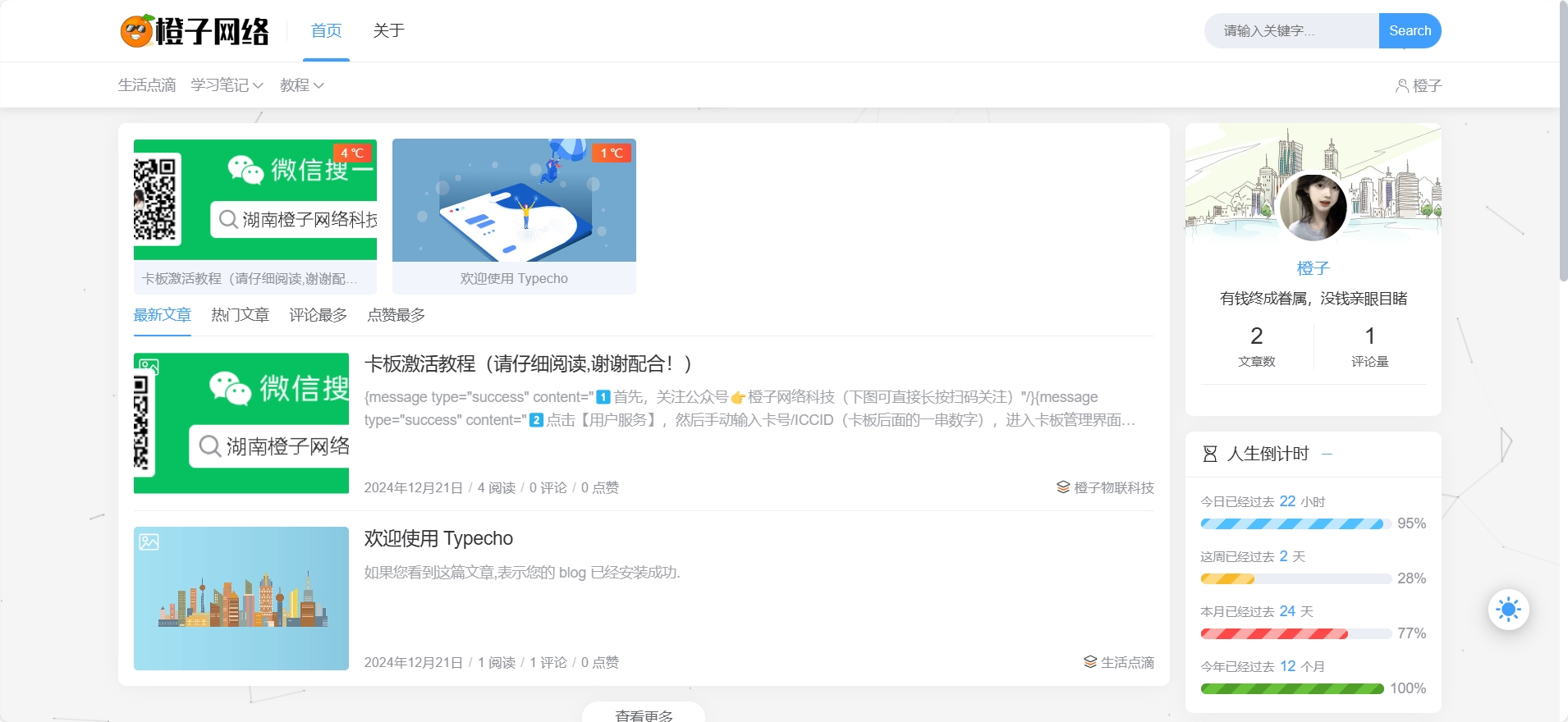
Task: Click the 4 阅读 count text
Action: click(x=496, y=487)
